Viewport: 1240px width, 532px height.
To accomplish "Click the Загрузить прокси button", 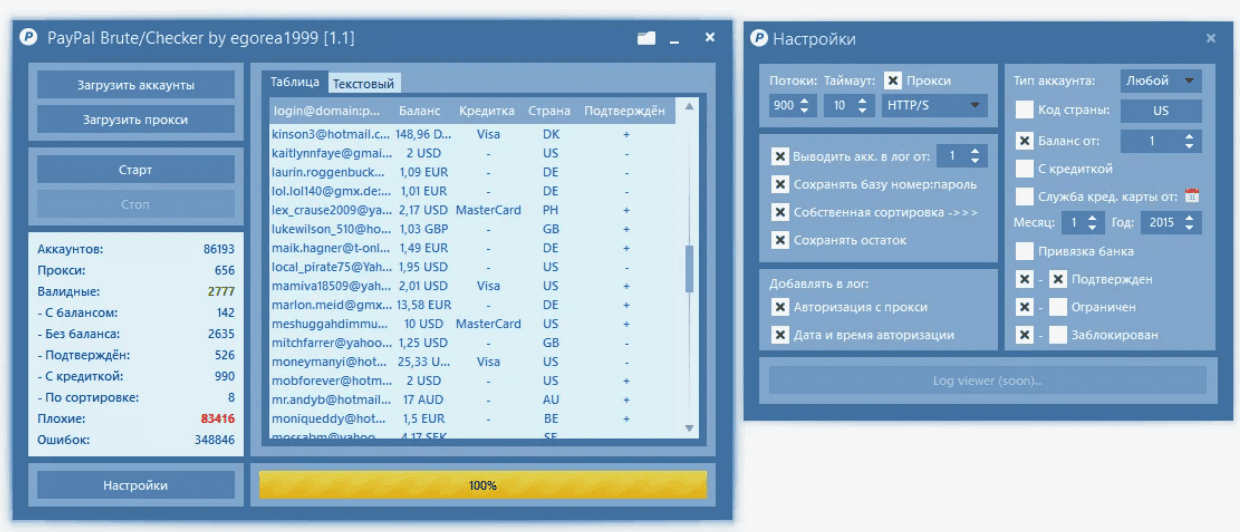I will coord(136,119).
